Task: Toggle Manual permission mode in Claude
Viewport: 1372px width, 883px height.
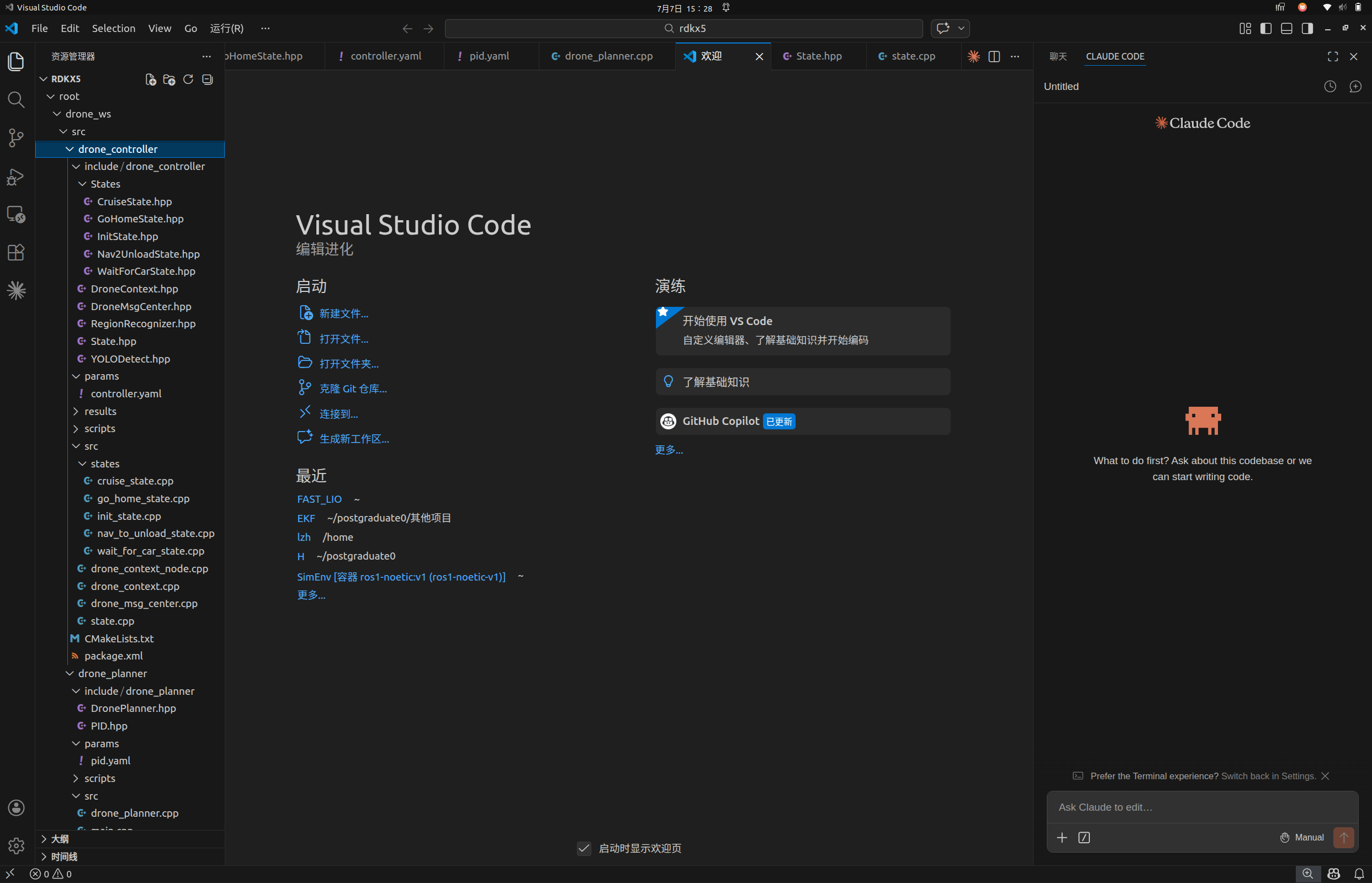Action: [1302, 838]
